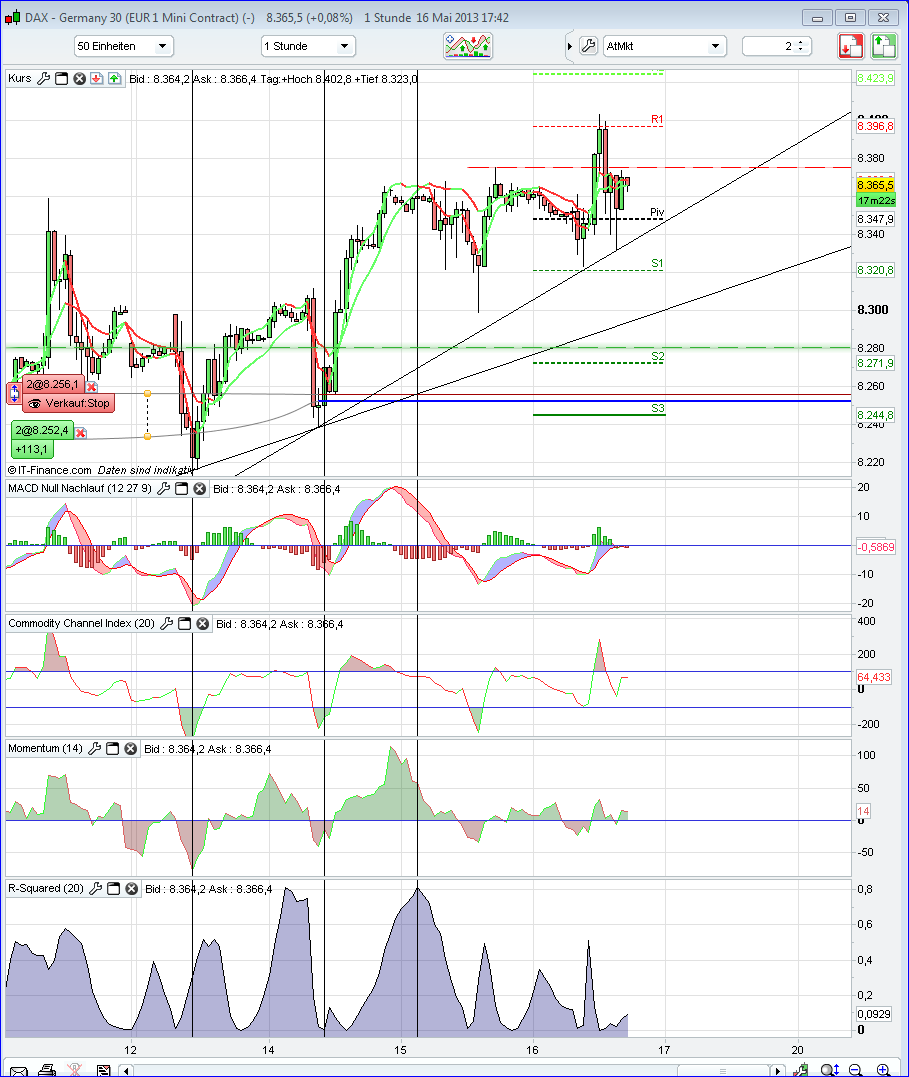Image resolution: width=909 pixels, height=1077 pixels.
Task: Maximize the R-Squared indicator panel
Action: coord(113,888)
